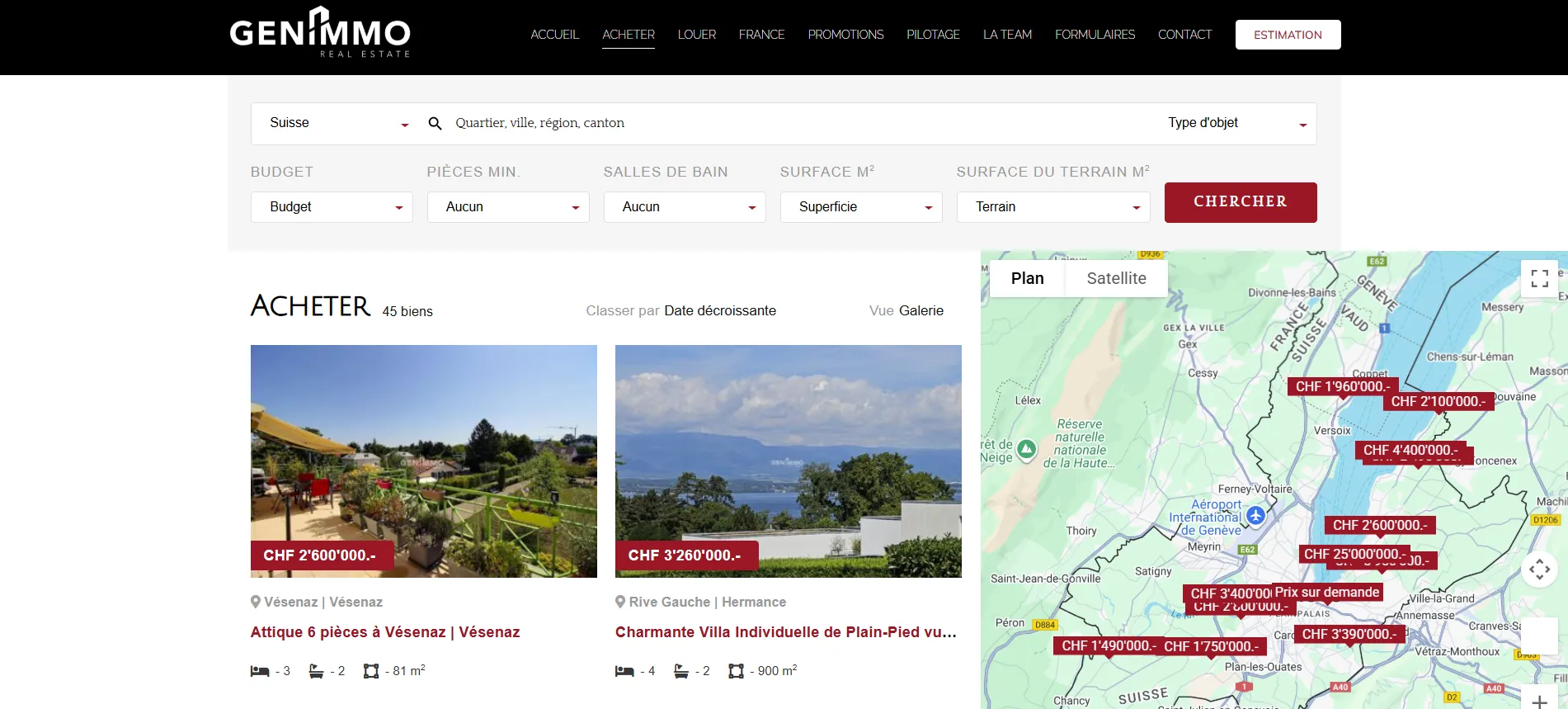Click location pin next to Vésenaz

[x=256, y=602]
